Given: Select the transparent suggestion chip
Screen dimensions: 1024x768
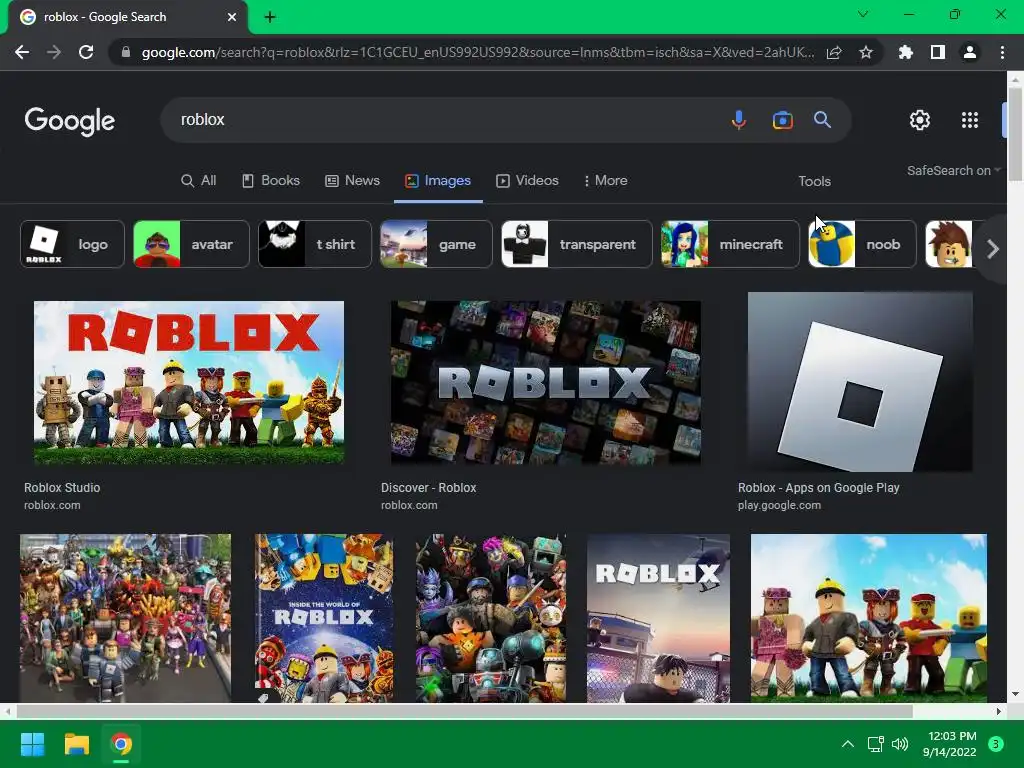Looking at the screenshot, I should coord(577,244).
